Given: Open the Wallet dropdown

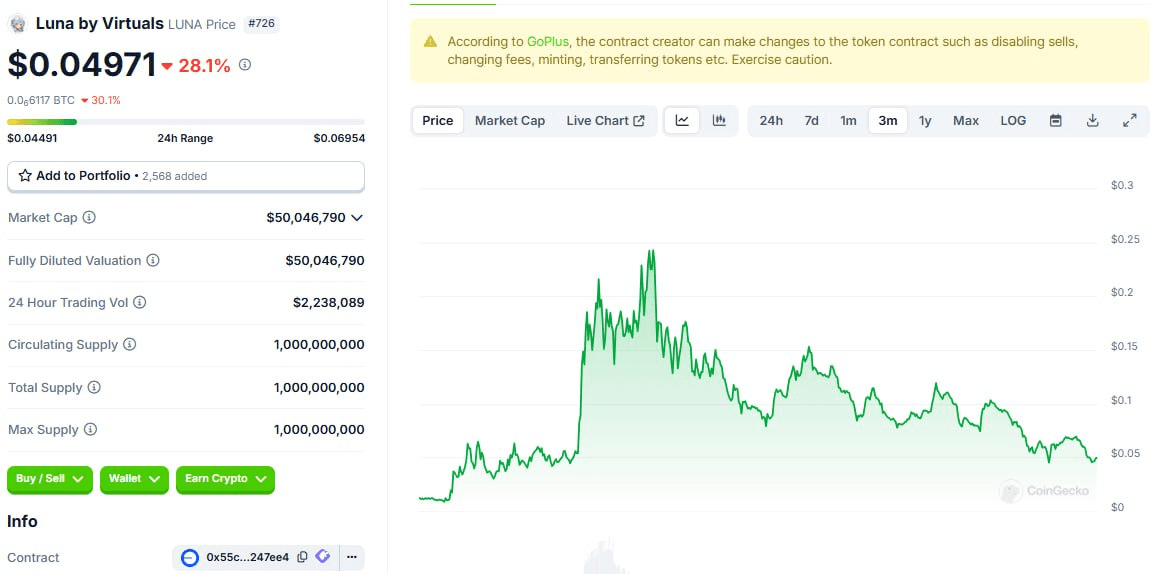Looking at the screenshot, I should (x=134, y=479).
